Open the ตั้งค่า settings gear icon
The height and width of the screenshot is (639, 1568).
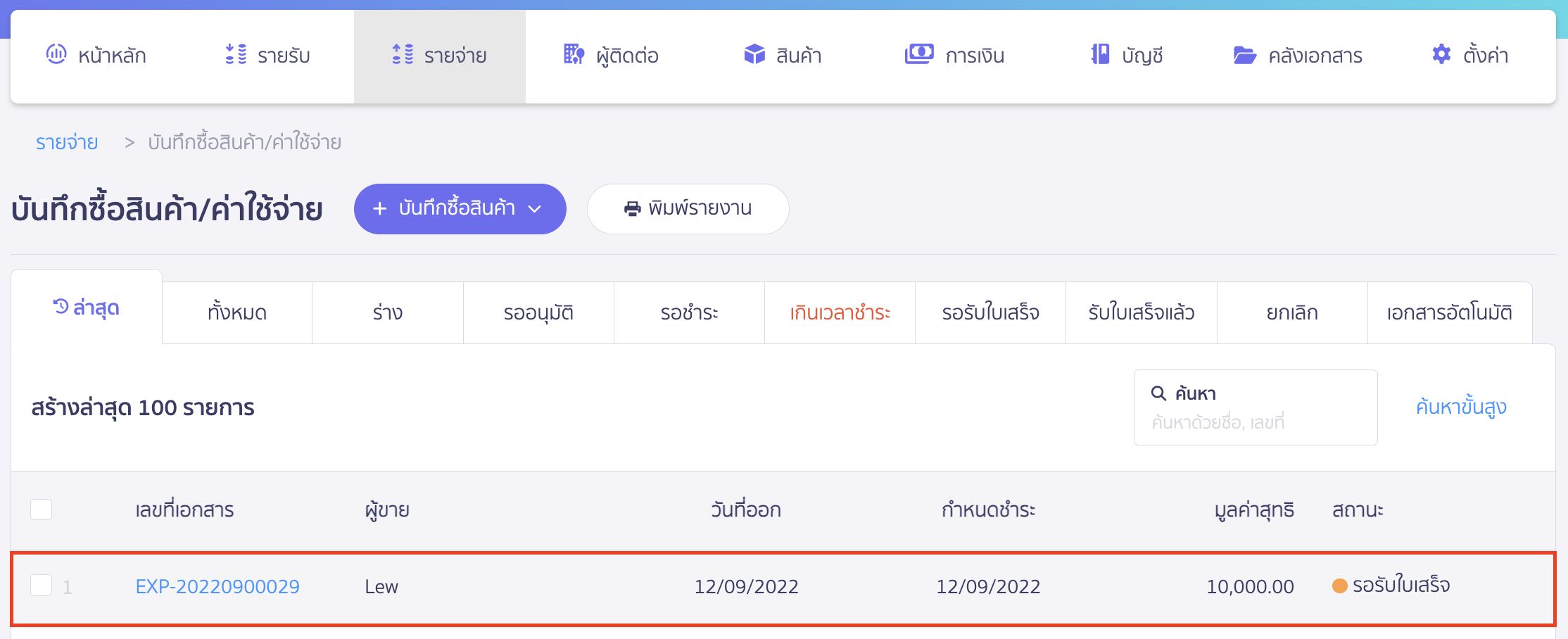point(1440,54)
